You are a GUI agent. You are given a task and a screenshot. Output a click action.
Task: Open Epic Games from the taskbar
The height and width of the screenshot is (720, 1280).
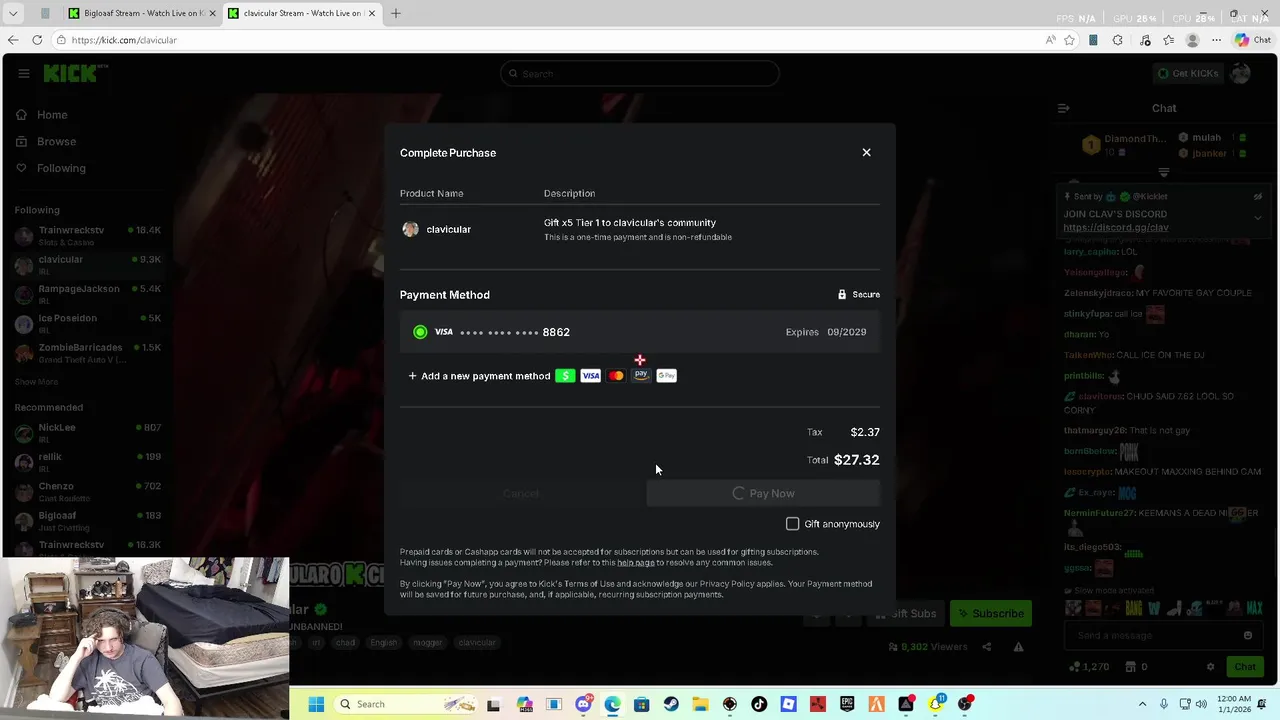click(x=847, y=704)
